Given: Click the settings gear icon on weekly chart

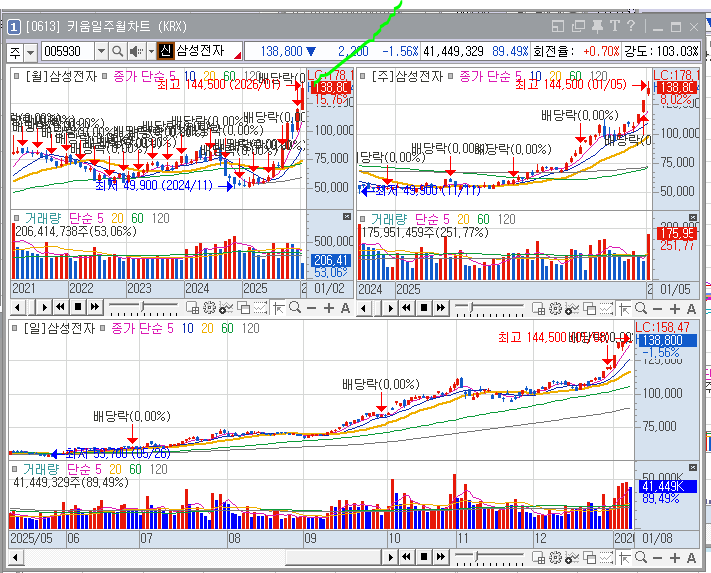Looking at the screenshot, I should (x=555, y=309).
